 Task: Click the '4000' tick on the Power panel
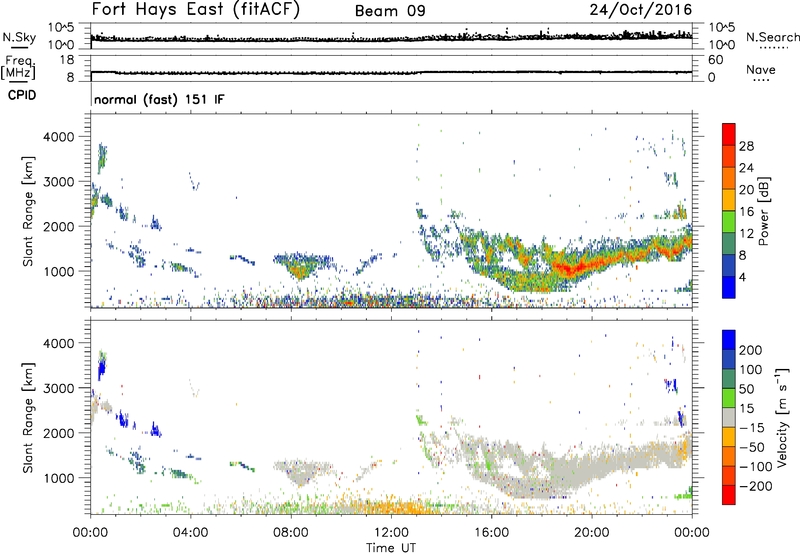tap(58, 137)
